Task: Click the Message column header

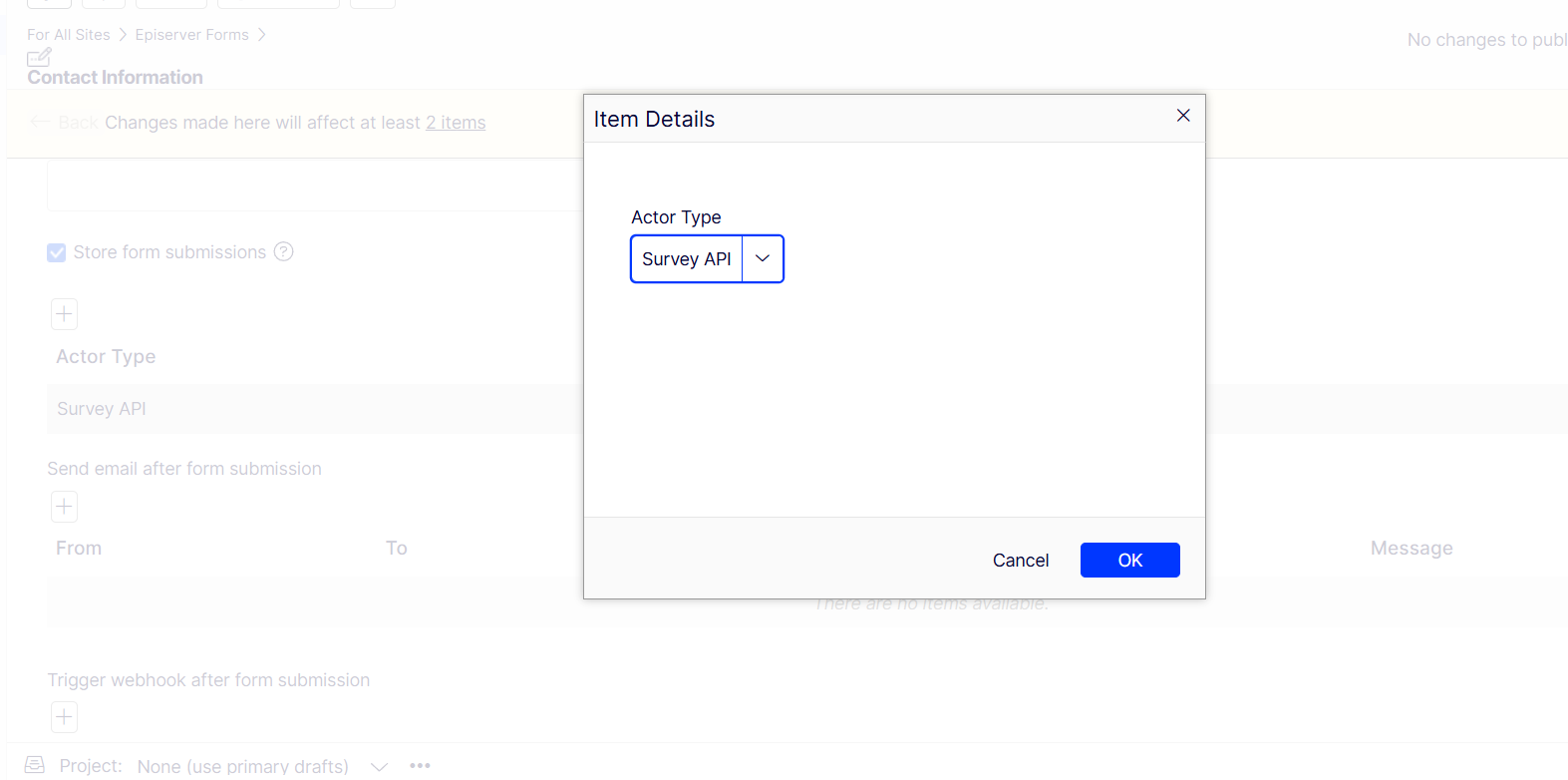Action: pos(1411,549)
